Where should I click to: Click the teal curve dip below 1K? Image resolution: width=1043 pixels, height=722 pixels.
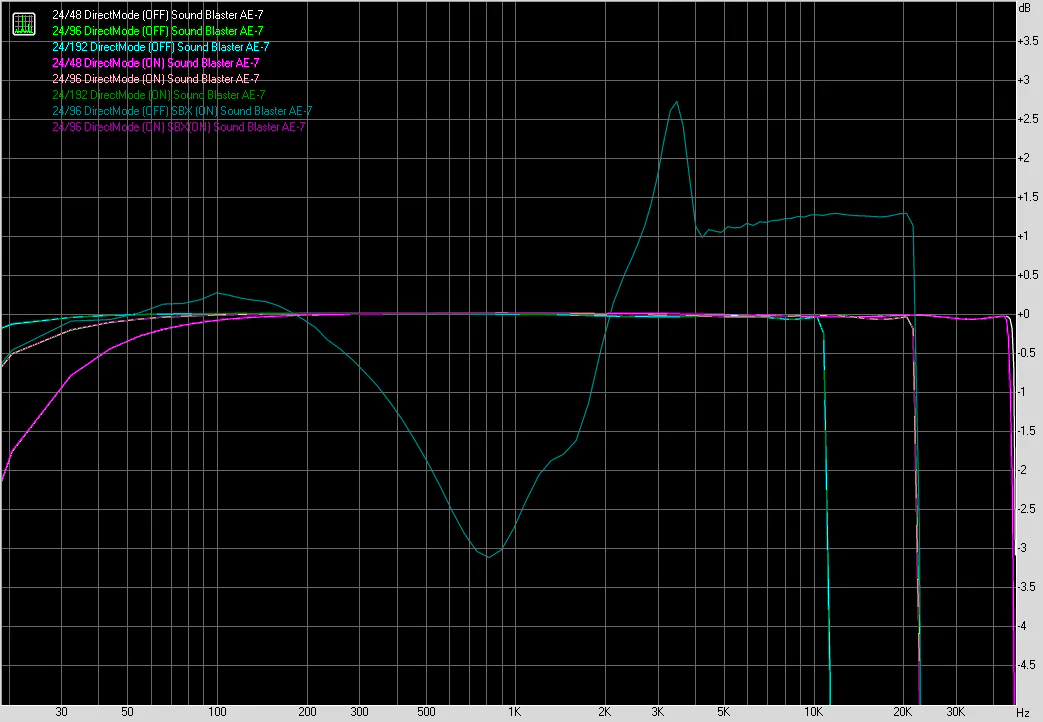488,556
